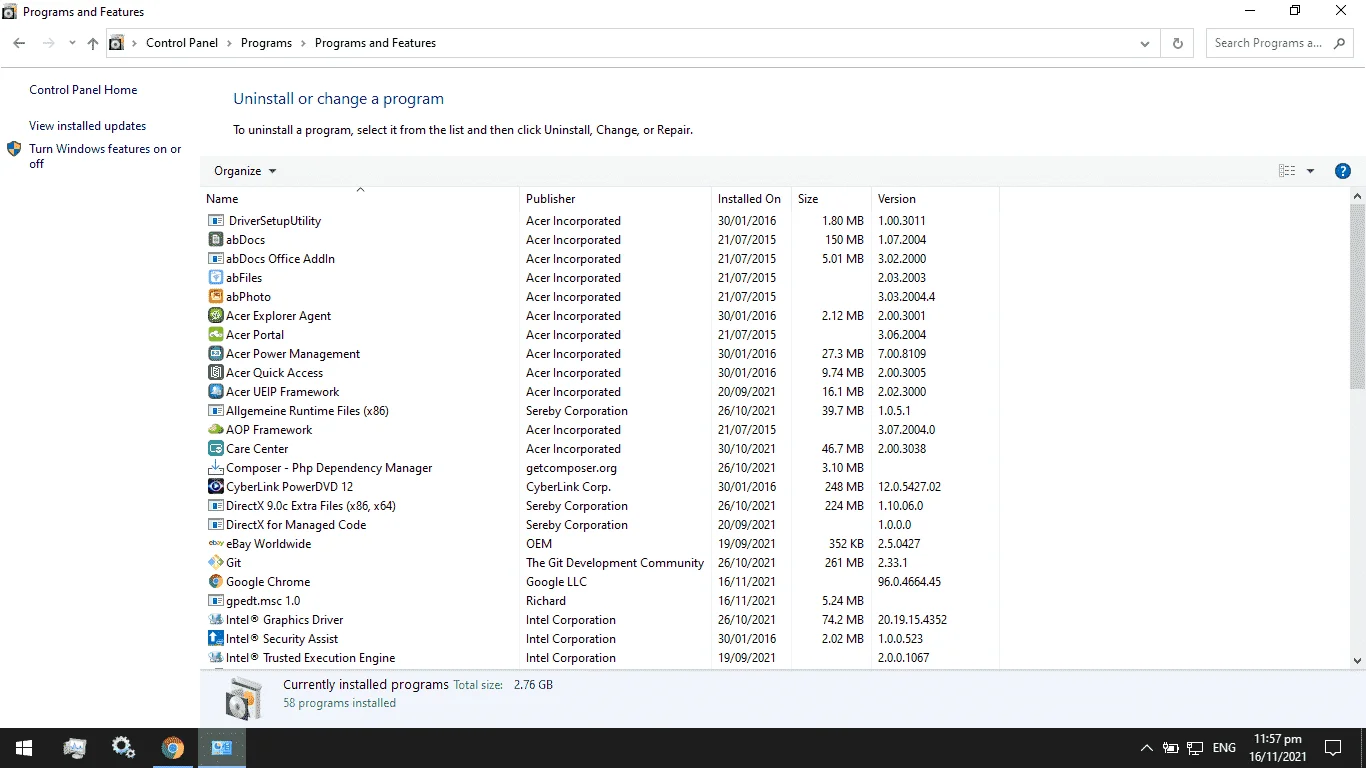Click the 58 programs installed text
The image size is (1366, 768).
tap(339, 703)
